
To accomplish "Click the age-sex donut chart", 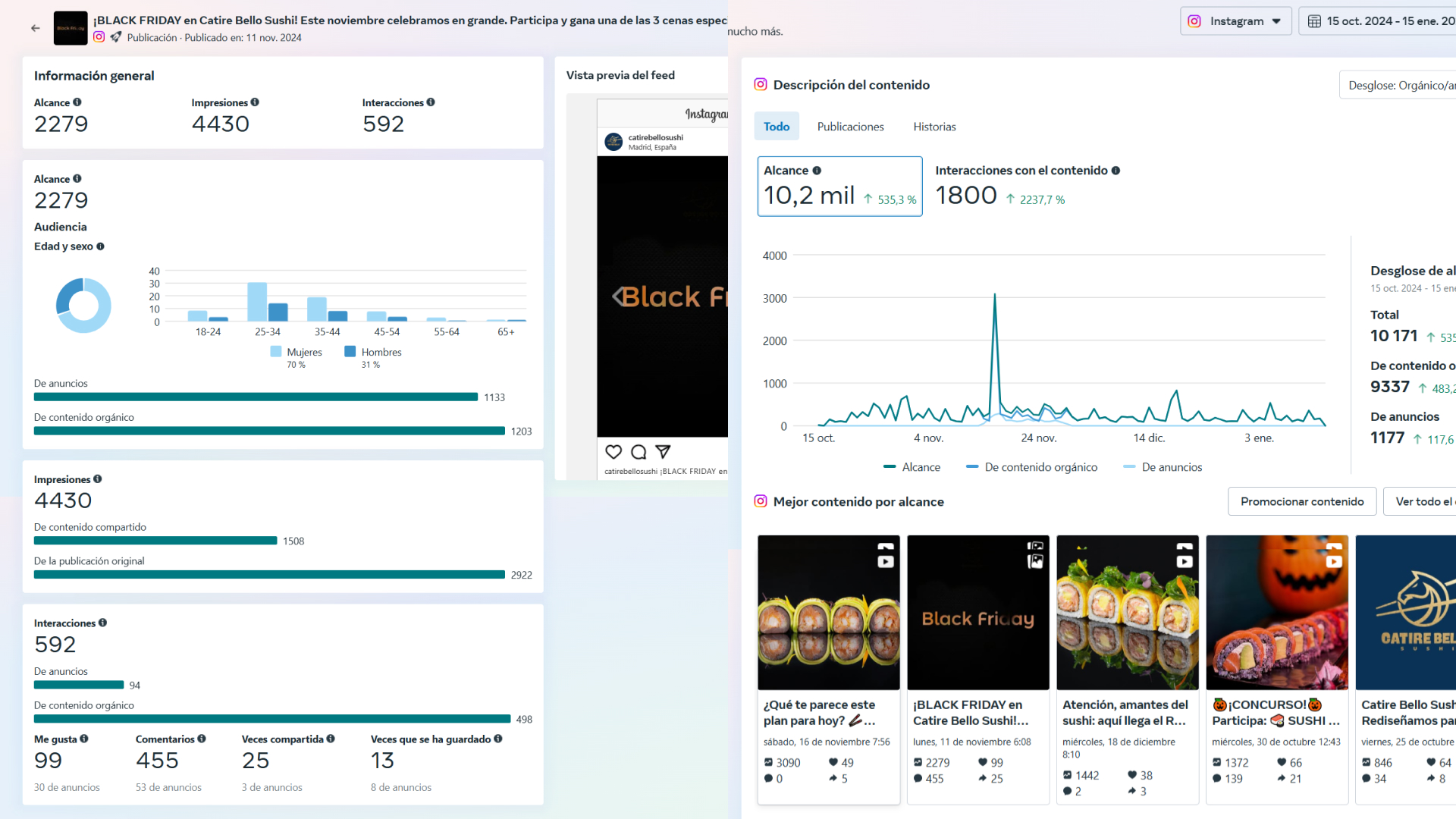I will pyautogui.click(x=83, y=306).
